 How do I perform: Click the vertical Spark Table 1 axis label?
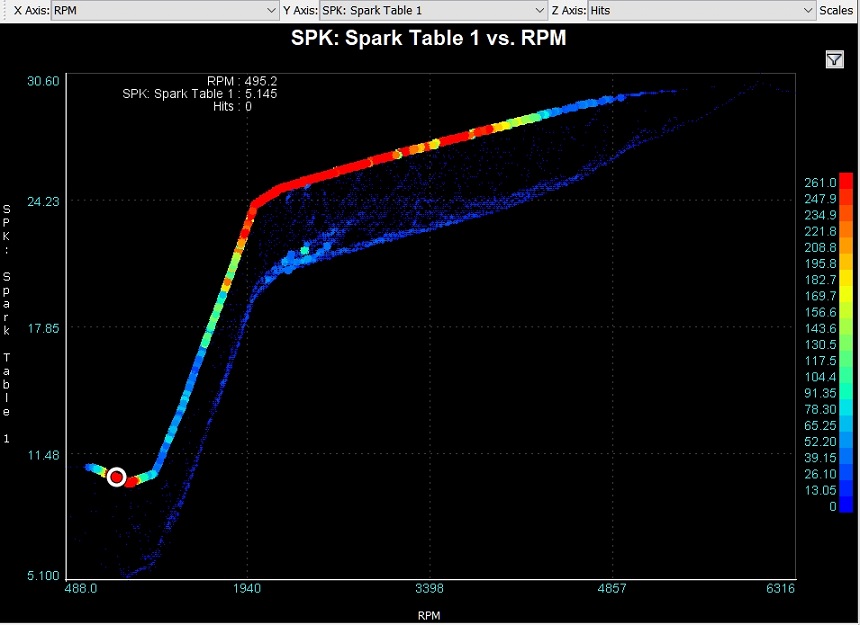(x=7, y=310)
